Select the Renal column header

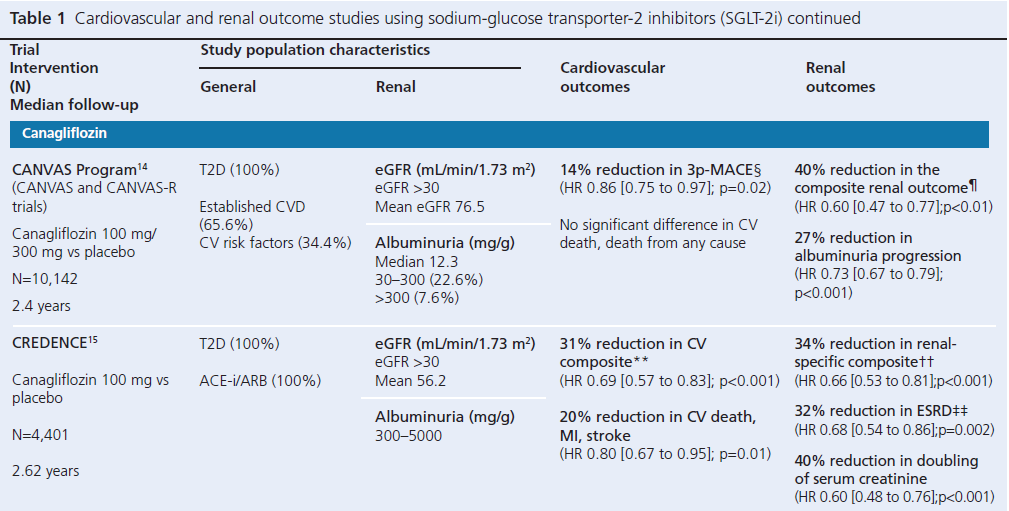click(396, 87)
